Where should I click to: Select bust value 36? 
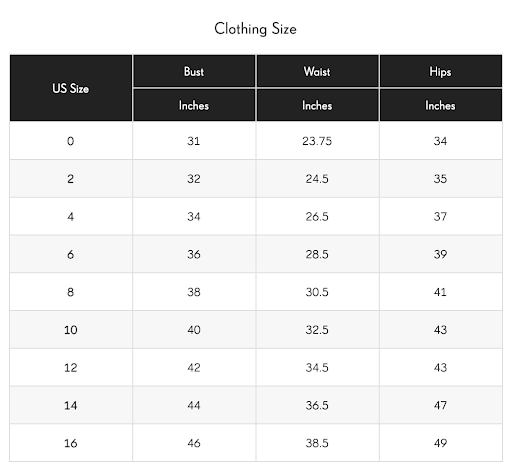pos(194,254)
